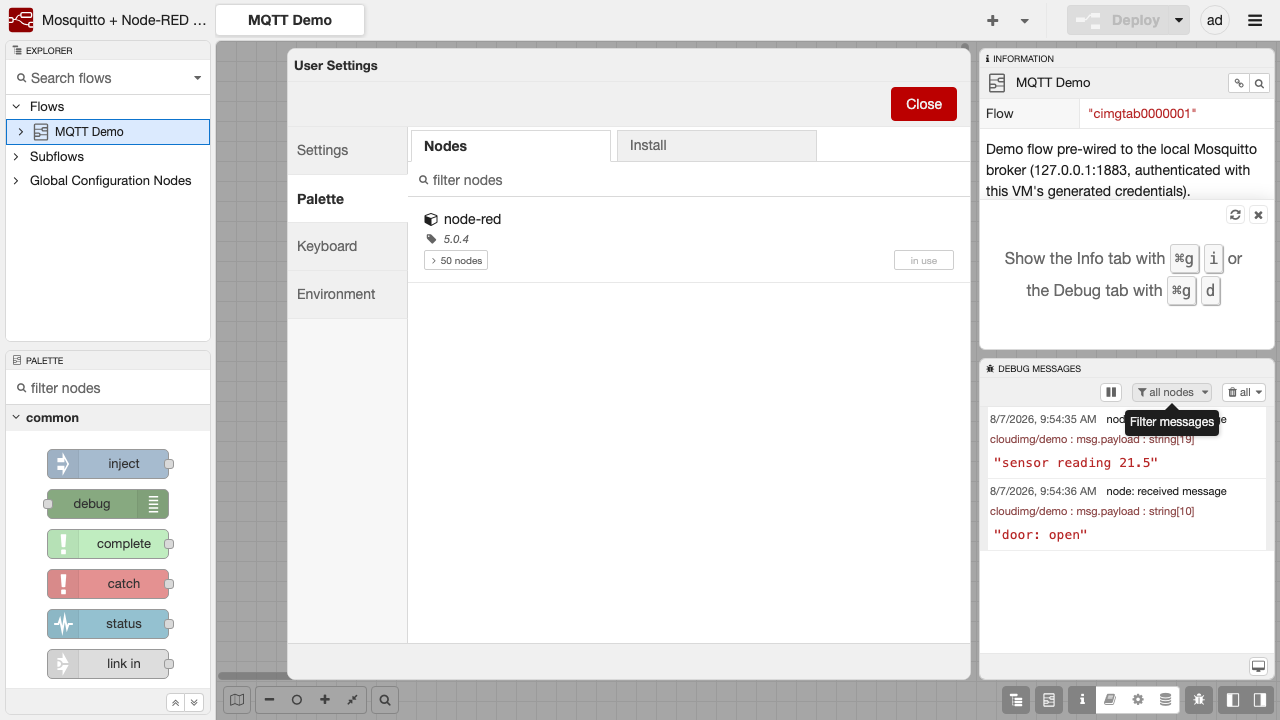Image resolution: width=1280 pixels, height=720 pixels.
Task: Expand the MQTT Demo flow in Explorer
Action: click(20, 131)
